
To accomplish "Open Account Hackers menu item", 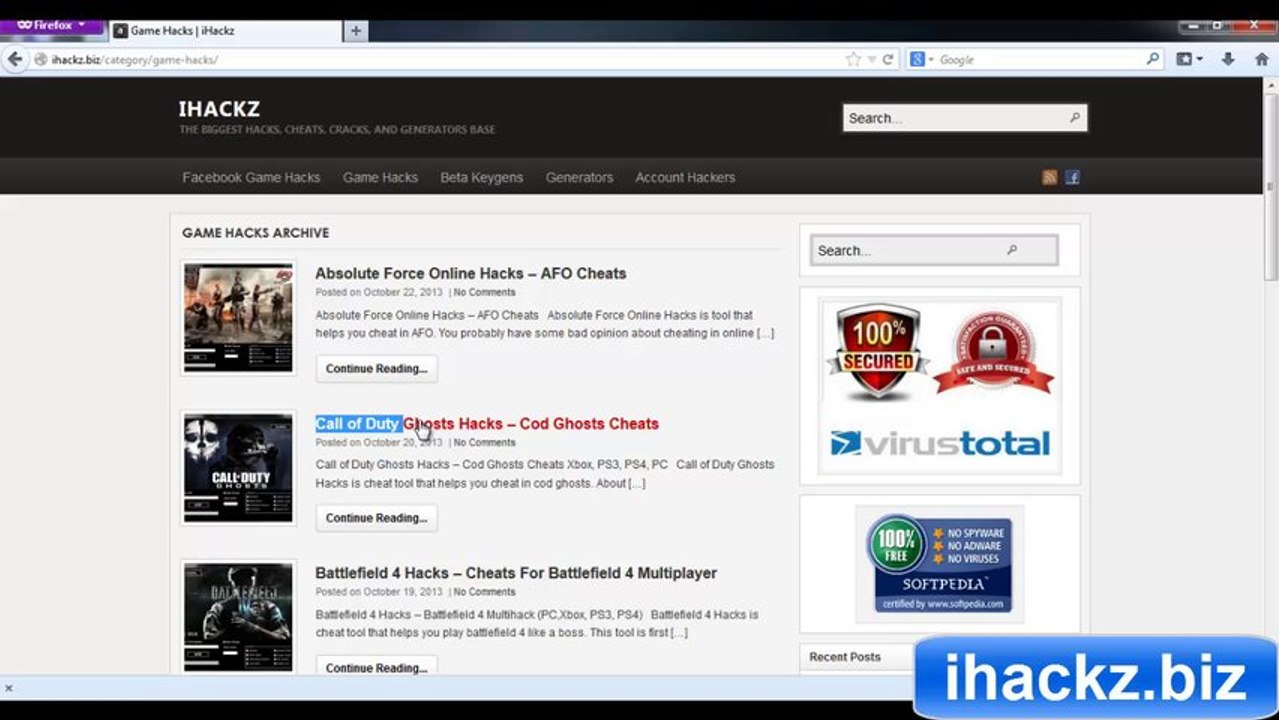I will (x=685, y=177).
